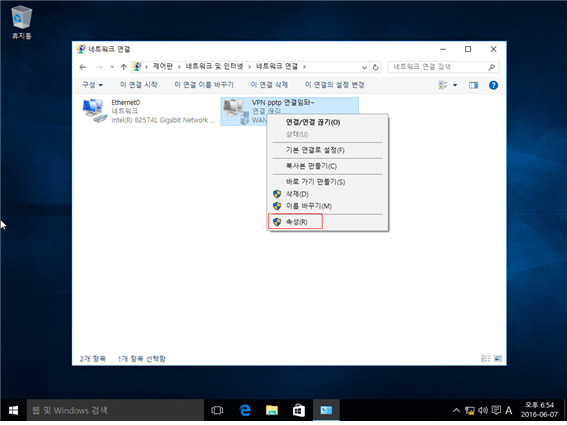Navigate to 제어판 in the breadcrumb
Image resolution: width=567 pixels, height=425 pixels.
(x=162, y=67)
